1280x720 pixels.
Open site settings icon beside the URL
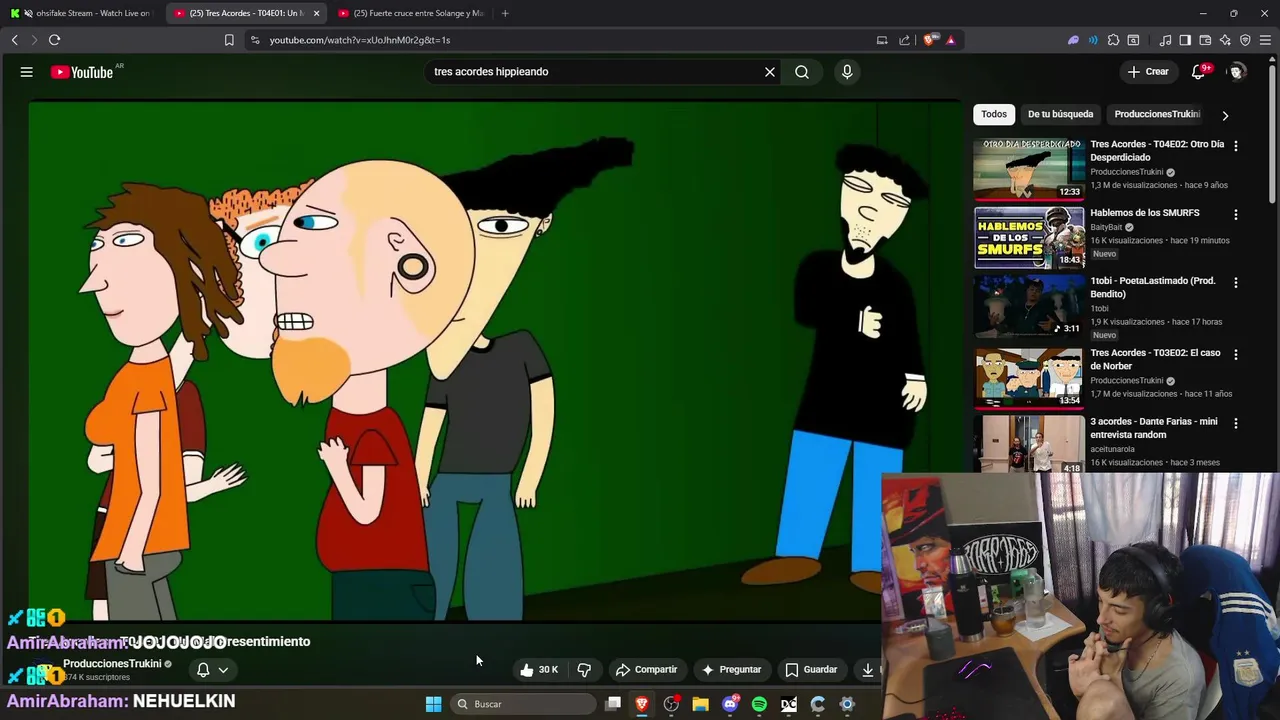point(255,40)
